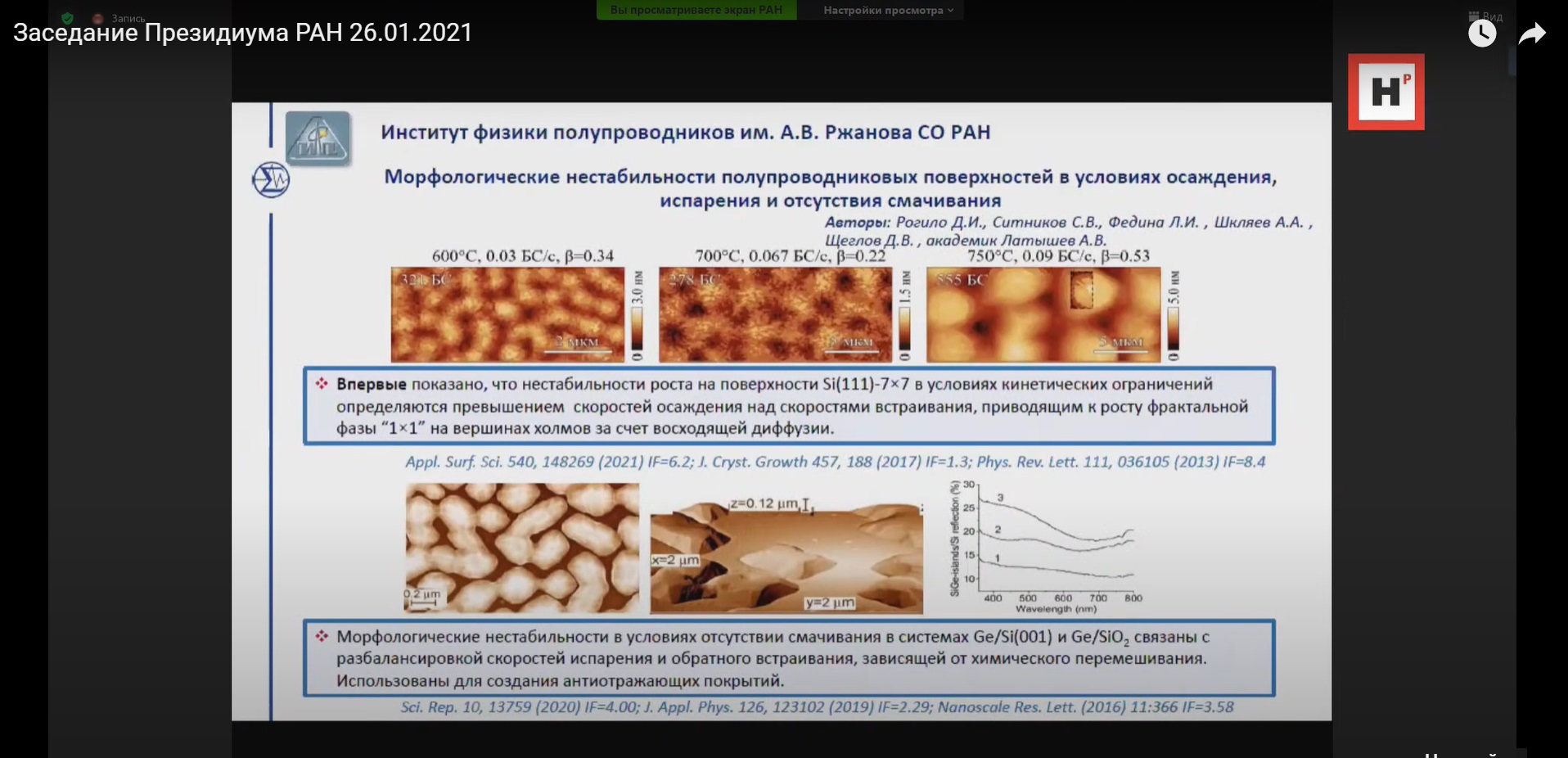This screenshot has width=1568, height=758.
Task: Click the Вид view button
Action: pyautogui.click(x=1486, y=16)
